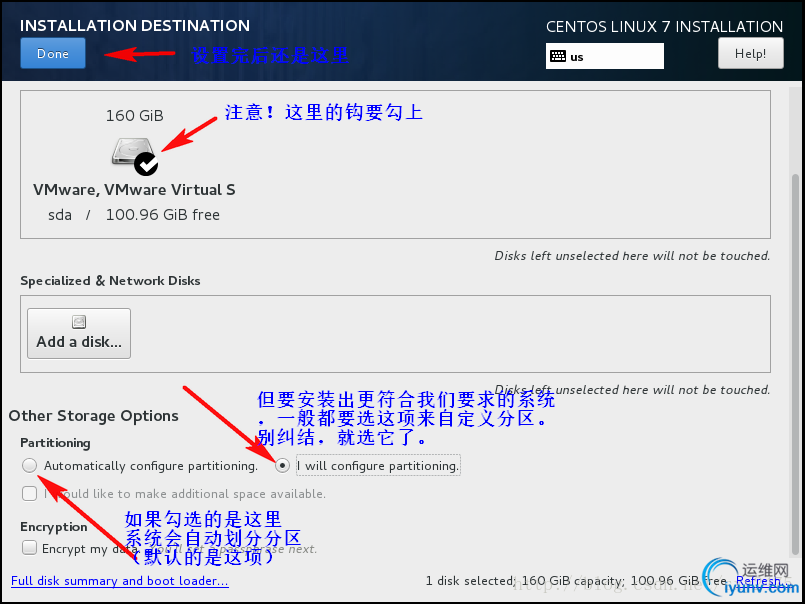This screenshot has width=805, height=604.
Task: Select Automatically configure partitioning radio button
Action: pyautogui.click(x=30, y=465)
